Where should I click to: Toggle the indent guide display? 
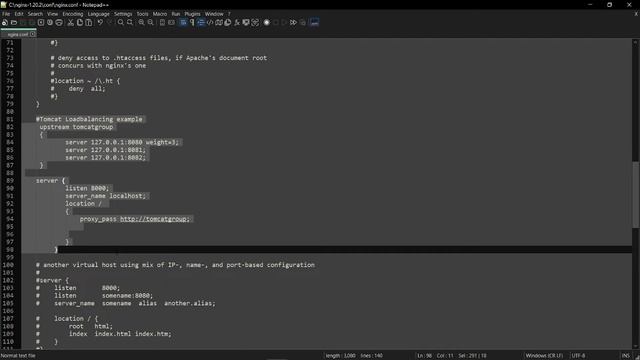click(201, 22)
